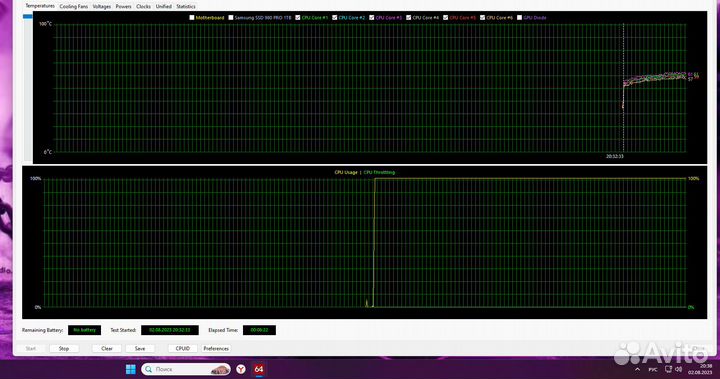This screenshot has width=720, height=379.
Task: Click the AIDA64 taskbar icon
Action: (259, 369)
